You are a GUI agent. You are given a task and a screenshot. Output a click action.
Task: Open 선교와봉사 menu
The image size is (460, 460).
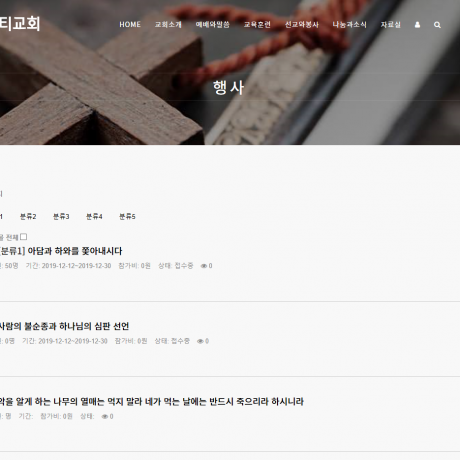click(x=302, y=25)
